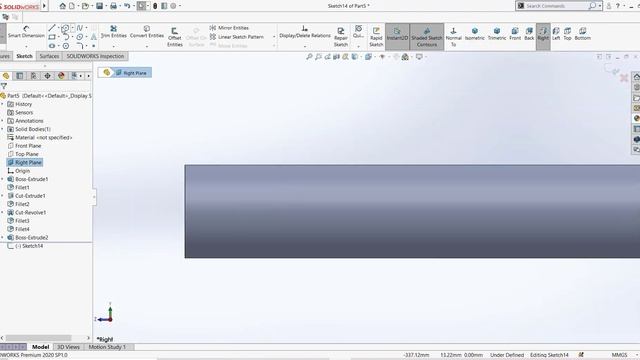Switch to Top view
Screen dimensions: 640x360
click(x=567, y=34)
